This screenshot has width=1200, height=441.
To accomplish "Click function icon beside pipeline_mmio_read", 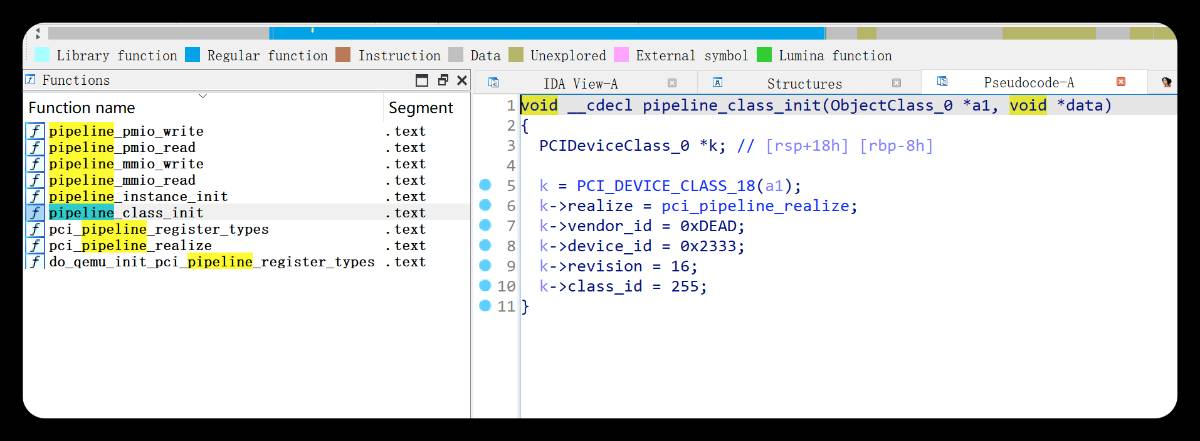I will (x=35, y=180).
